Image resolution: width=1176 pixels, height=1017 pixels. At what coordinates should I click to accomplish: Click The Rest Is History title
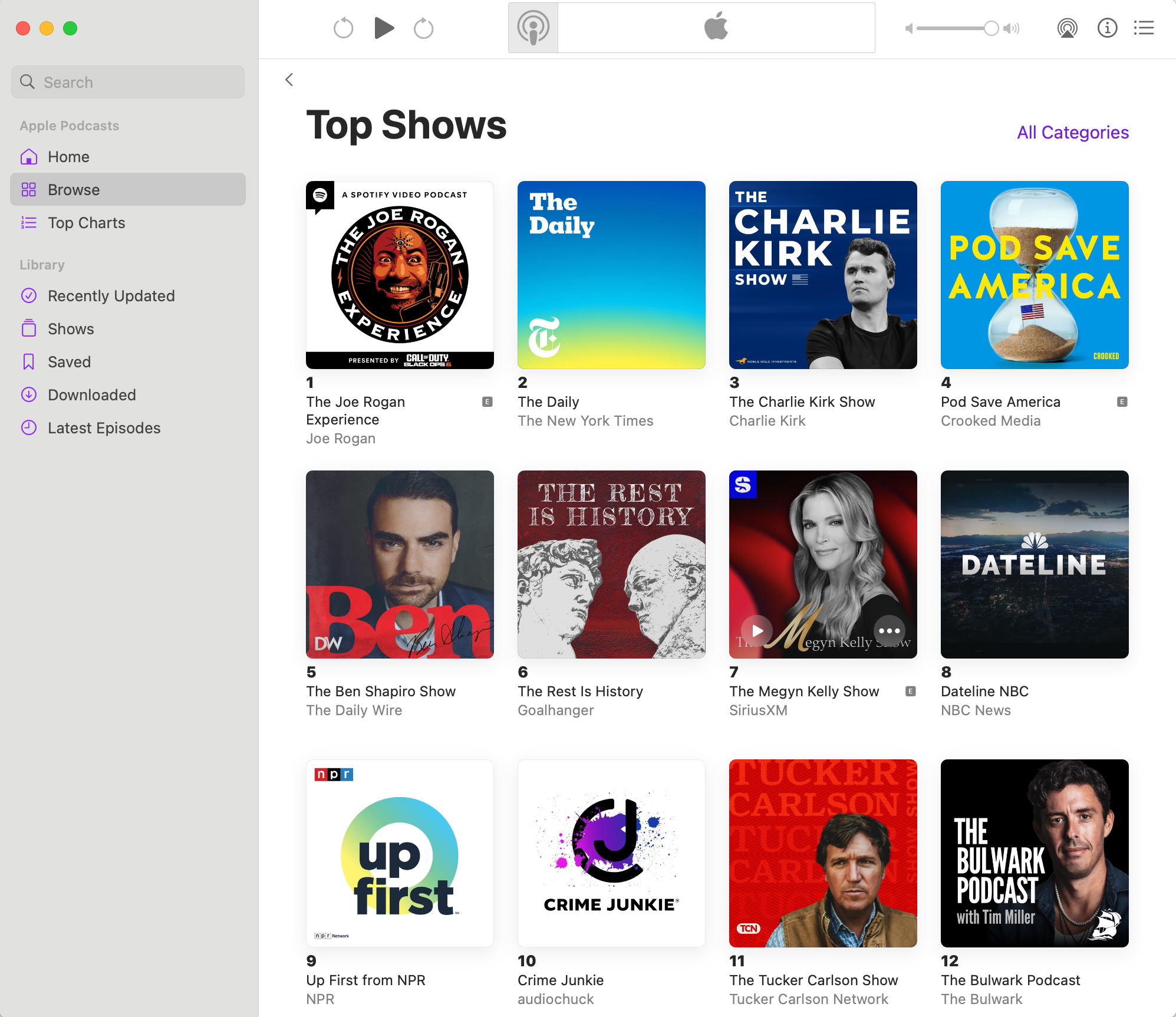point(580,692)
